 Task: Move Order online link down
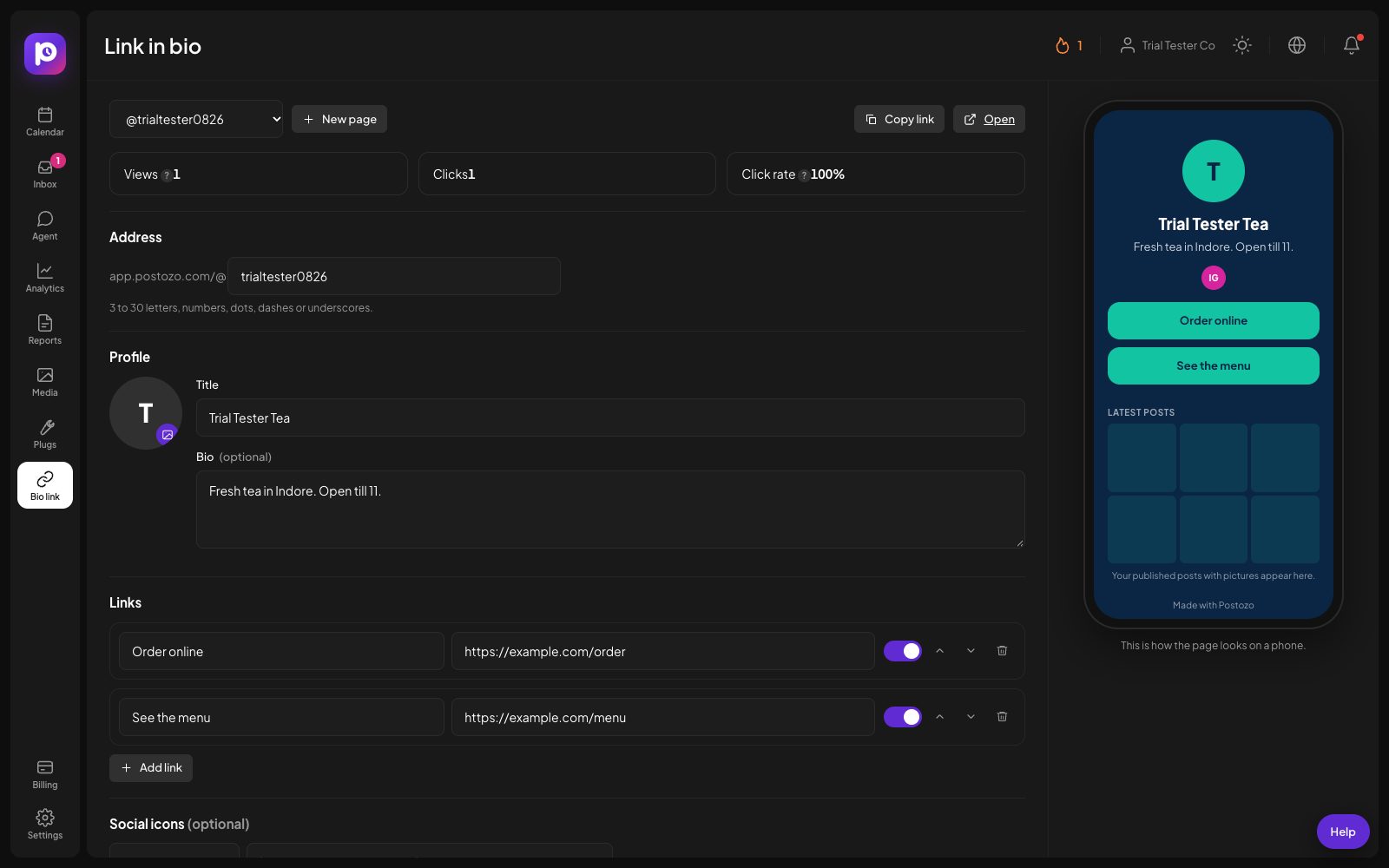tap(971, 651)
